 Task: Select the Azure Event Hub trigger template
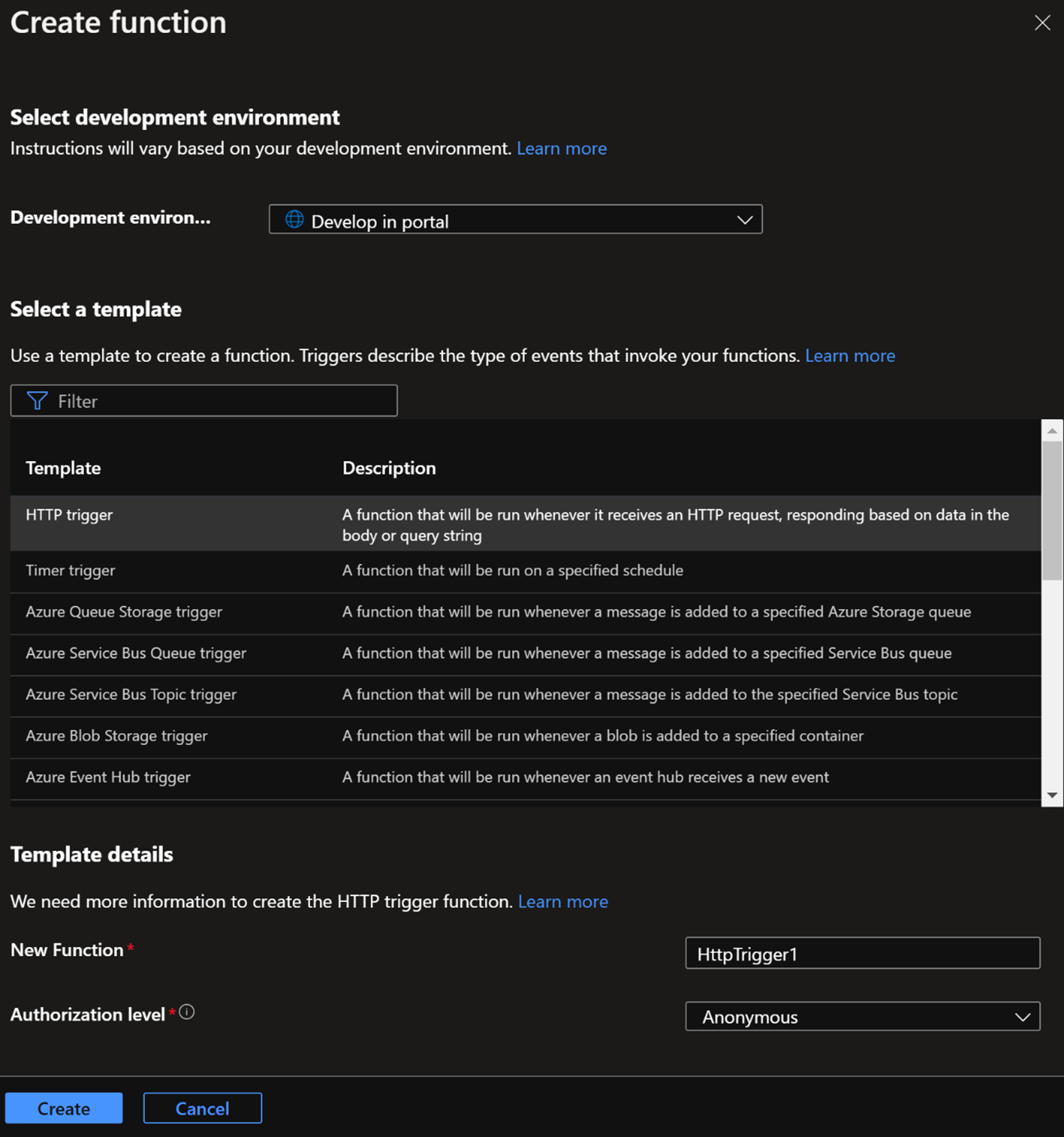(x=526, y=778)
